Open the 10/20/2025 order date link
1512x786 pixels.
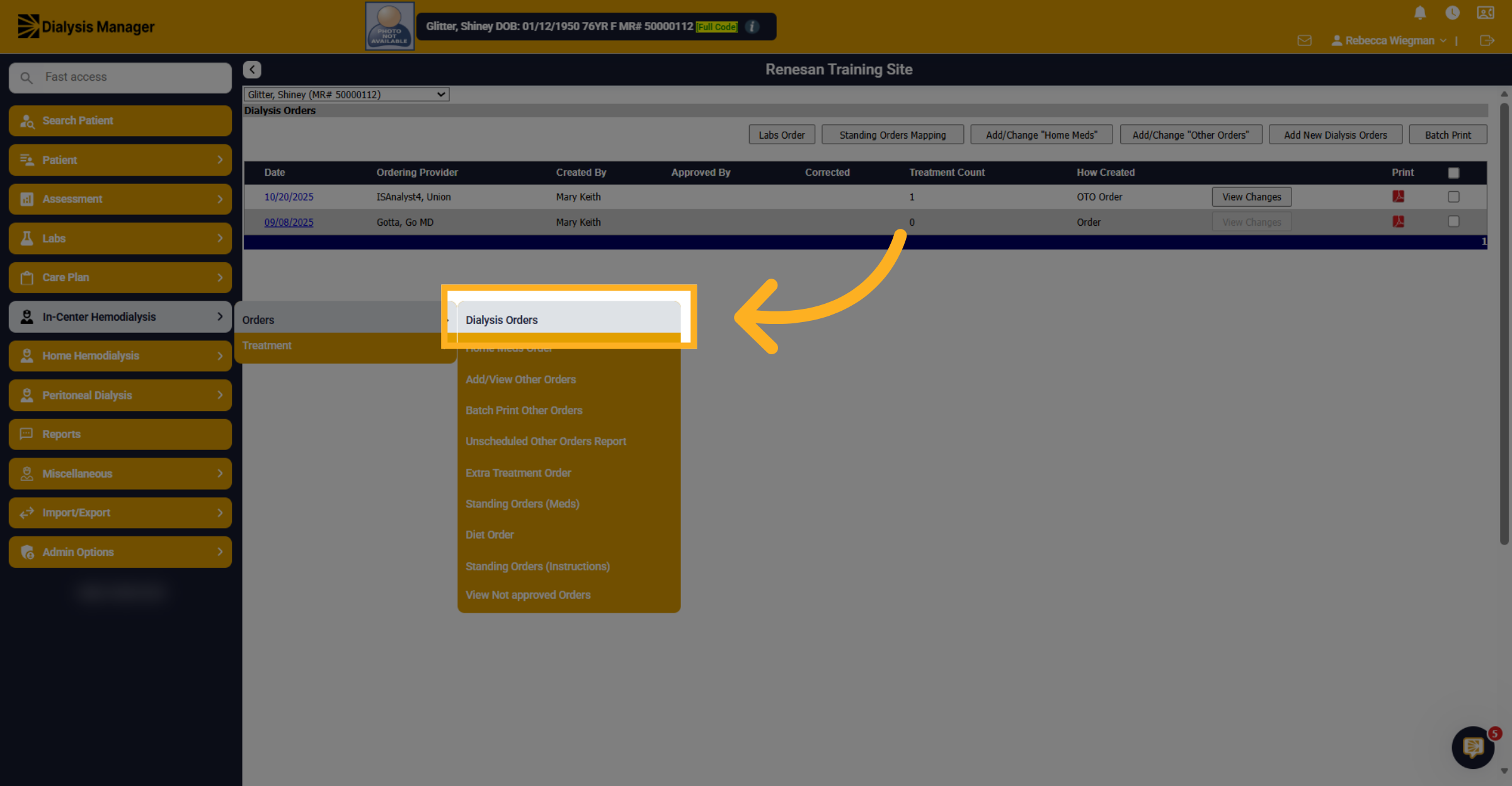pos(289,197)
